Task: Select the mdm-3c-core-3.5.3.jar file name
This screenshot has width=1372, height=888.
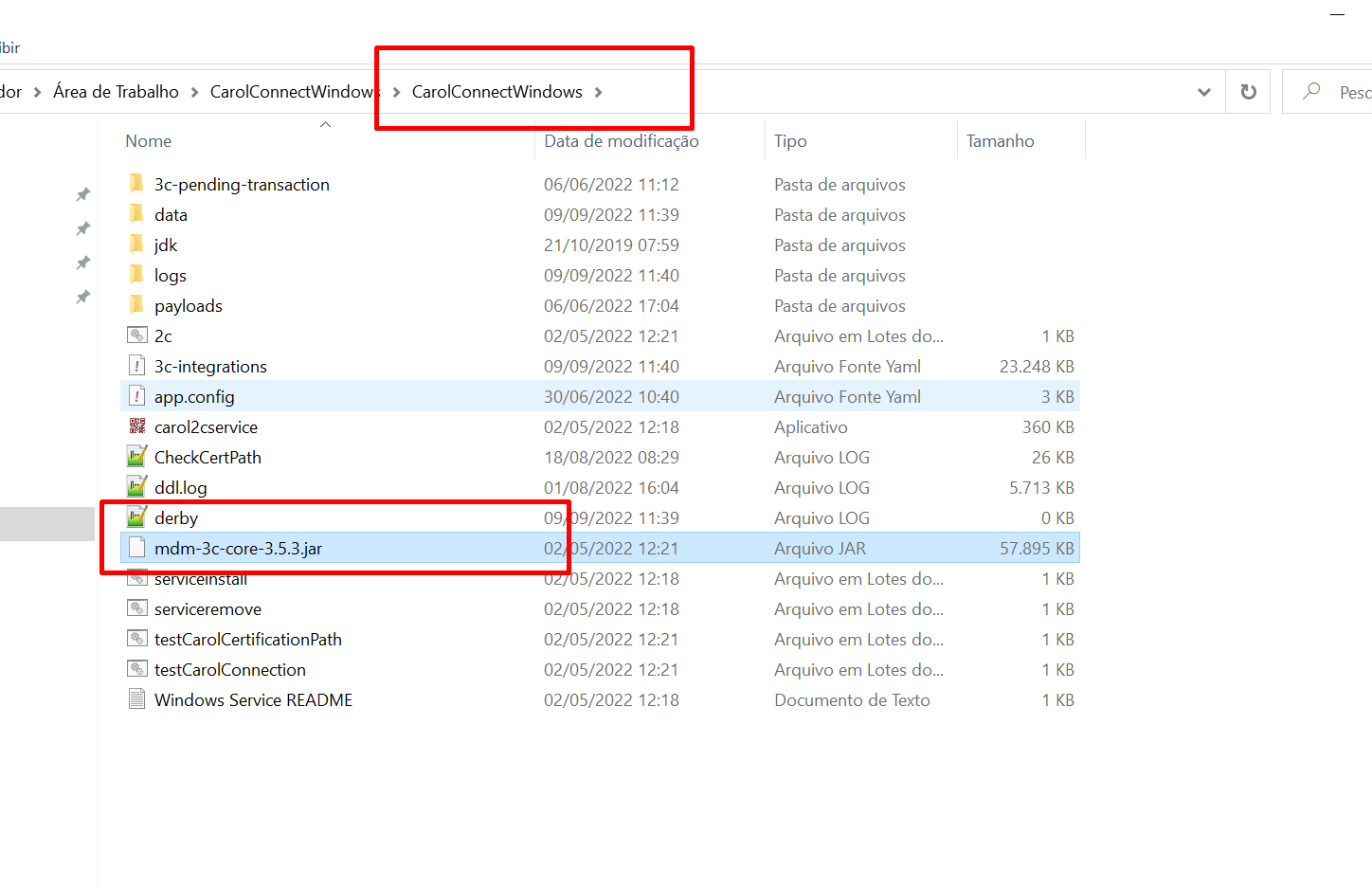Action: click(x=239, y=549)
